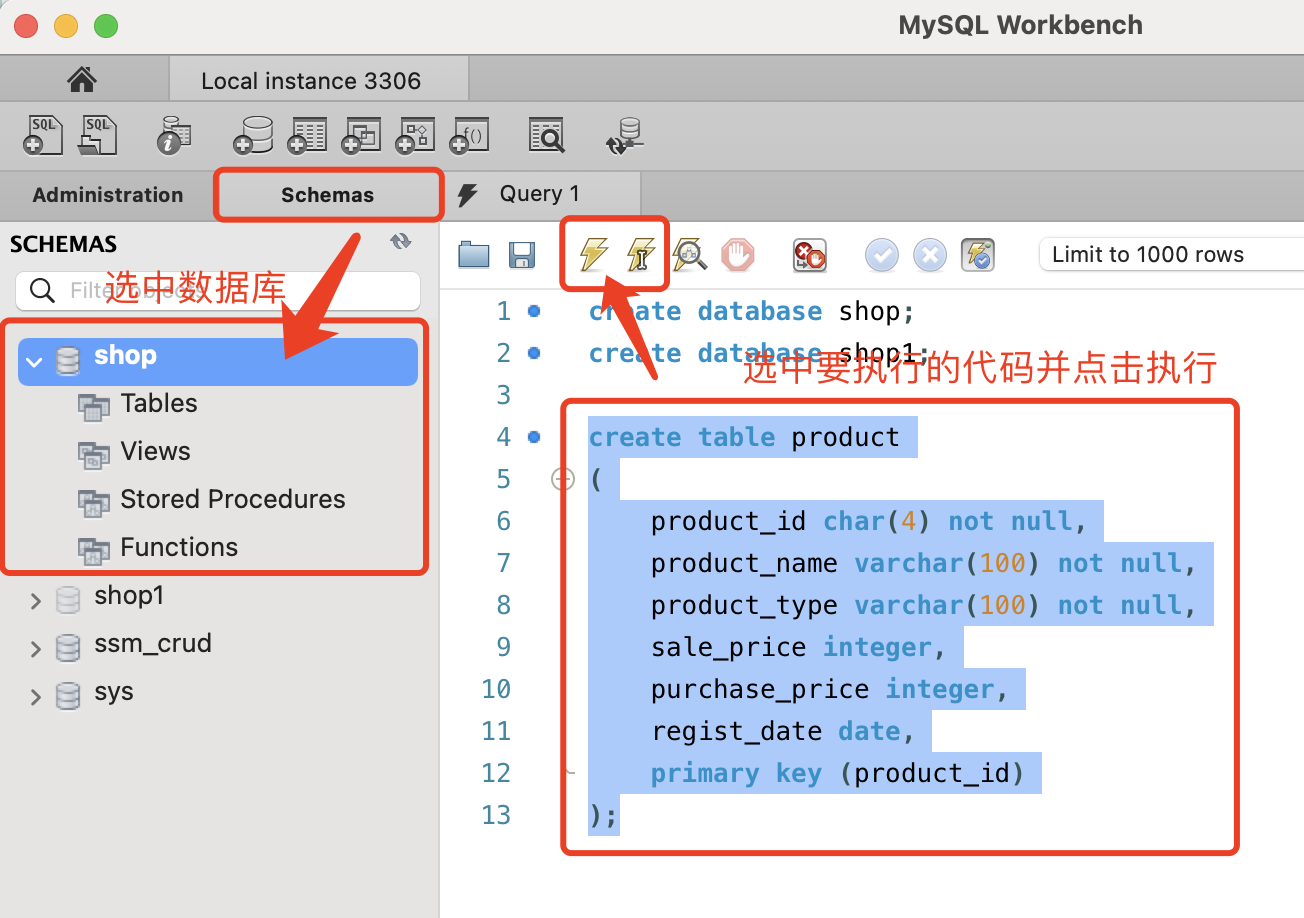This screenshot has height=918, width=1304.
Task: Switch to Schemas tab
Action: point(328,195)
